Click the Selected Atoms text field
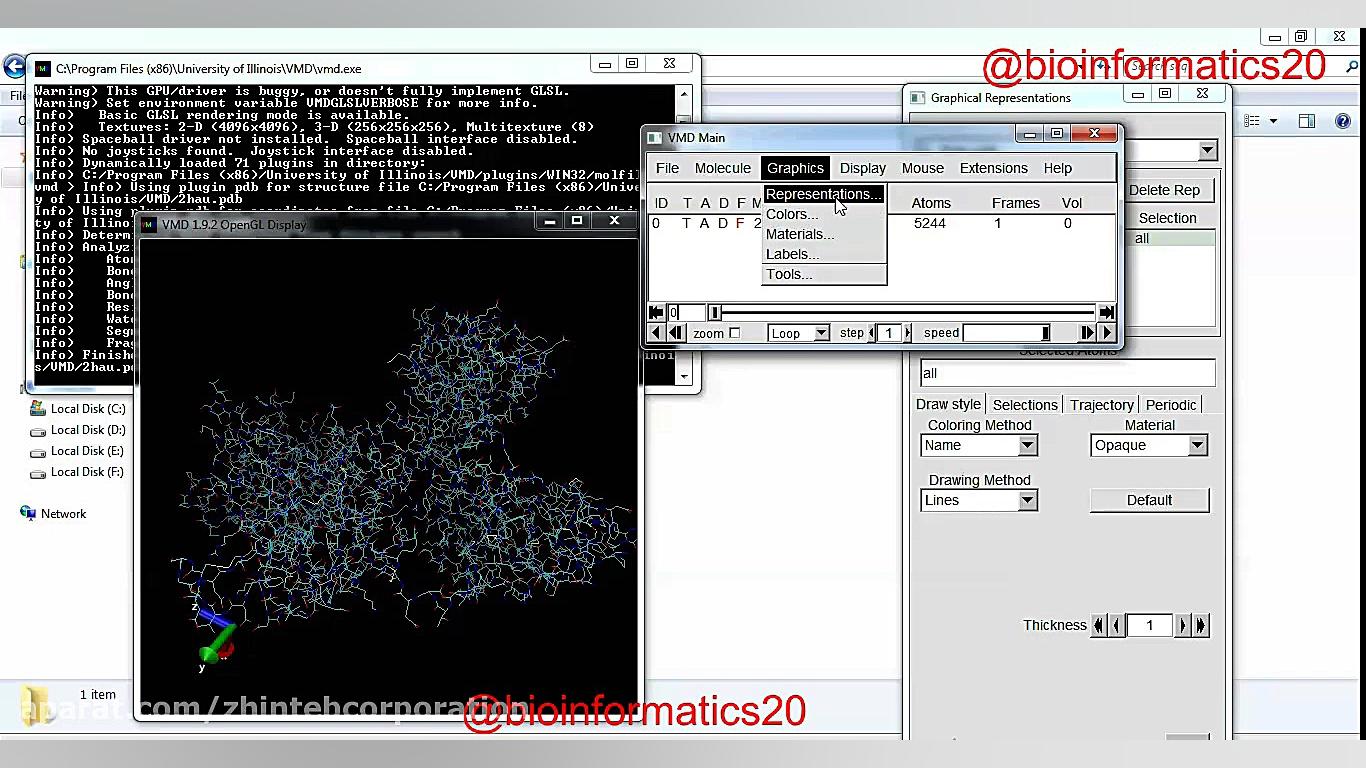 click(x=1067, y=373)
